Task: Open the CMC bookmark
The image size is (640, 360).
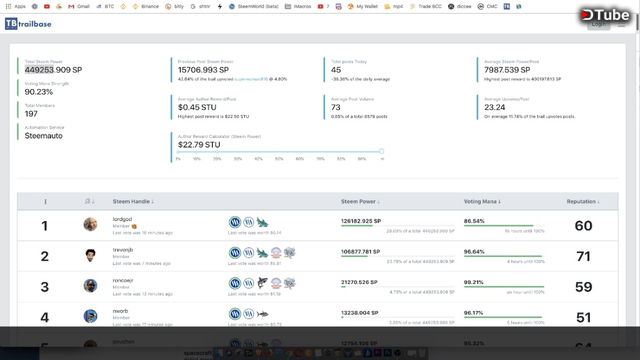Action: pos(487,7)
